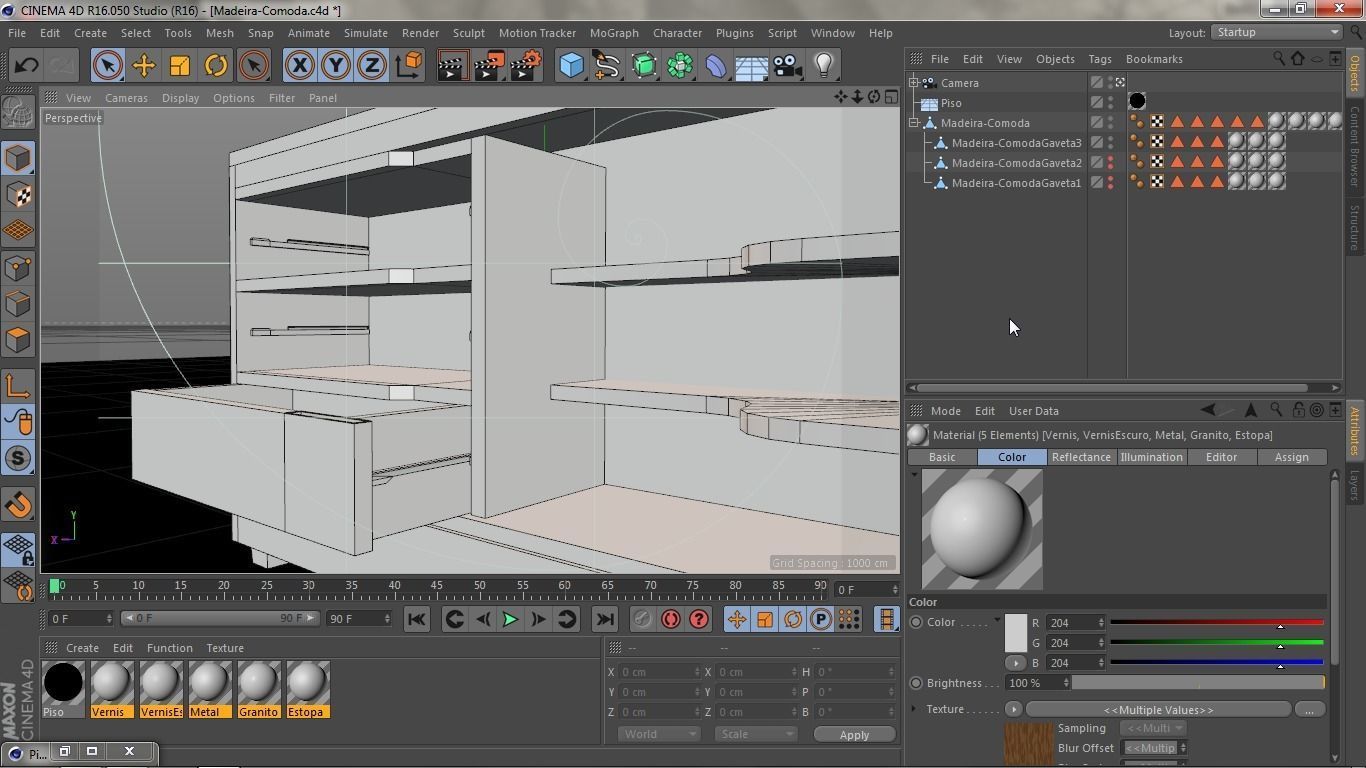Open material manager Create menu
The width and height of the screenshot is (1366, 768).
click(82, 648)
